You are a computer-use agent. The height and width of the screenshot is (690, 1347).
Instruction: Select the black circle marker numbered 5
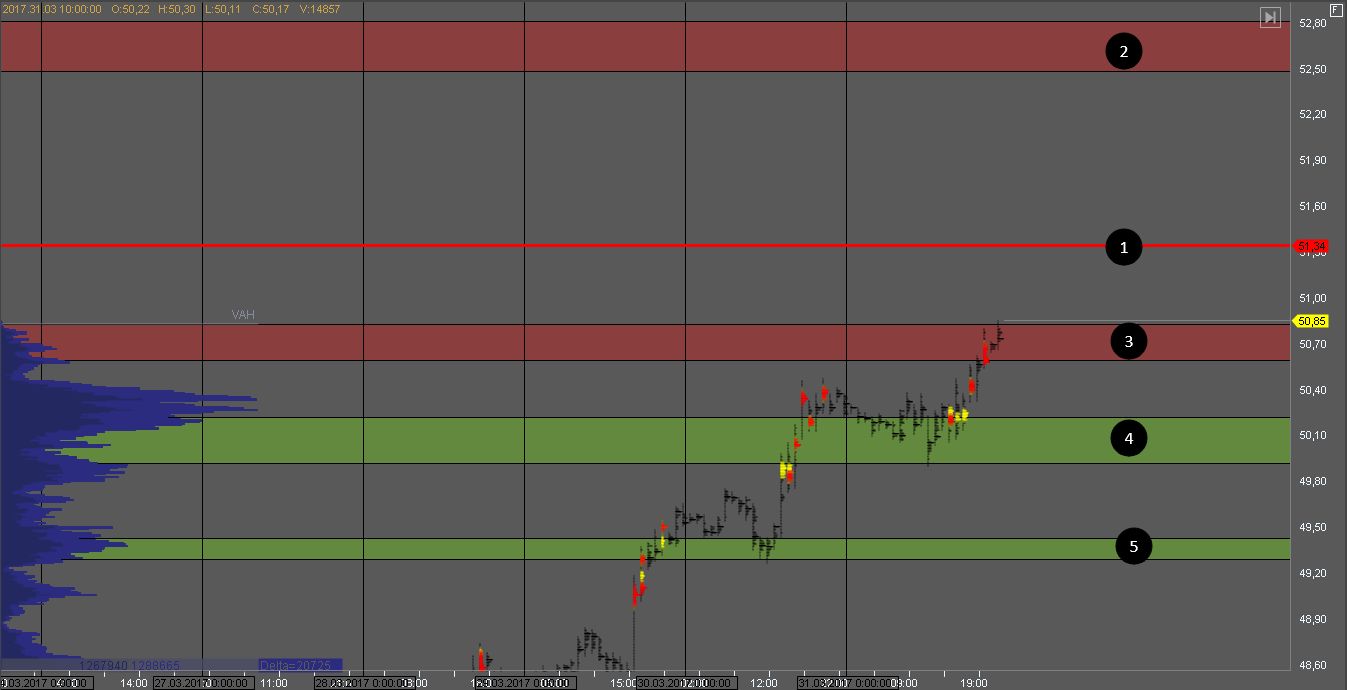(1134, 546)
